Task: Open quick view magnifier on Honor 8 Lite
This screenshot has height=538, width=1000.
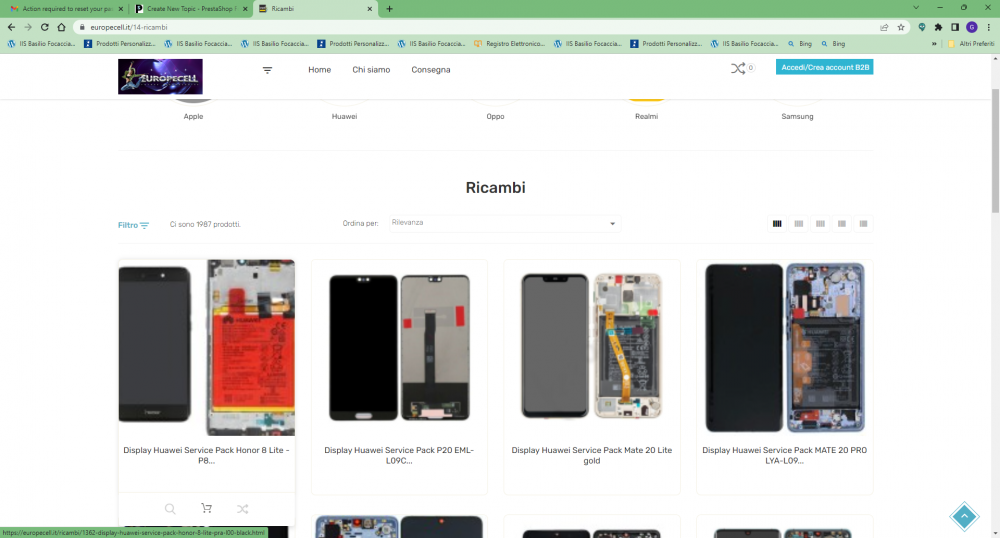Action: pyautogui.click(x=170, y=509)
